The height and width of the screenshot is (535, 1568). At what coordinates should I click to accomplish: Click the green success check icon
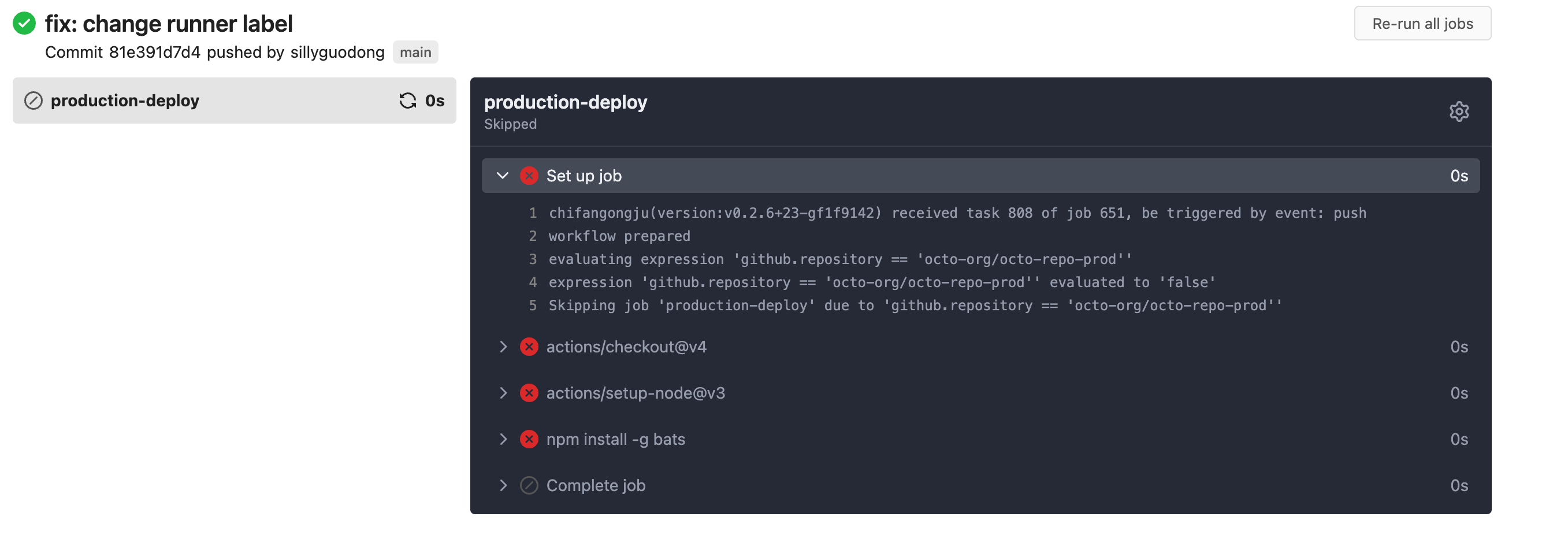point(24,24)
